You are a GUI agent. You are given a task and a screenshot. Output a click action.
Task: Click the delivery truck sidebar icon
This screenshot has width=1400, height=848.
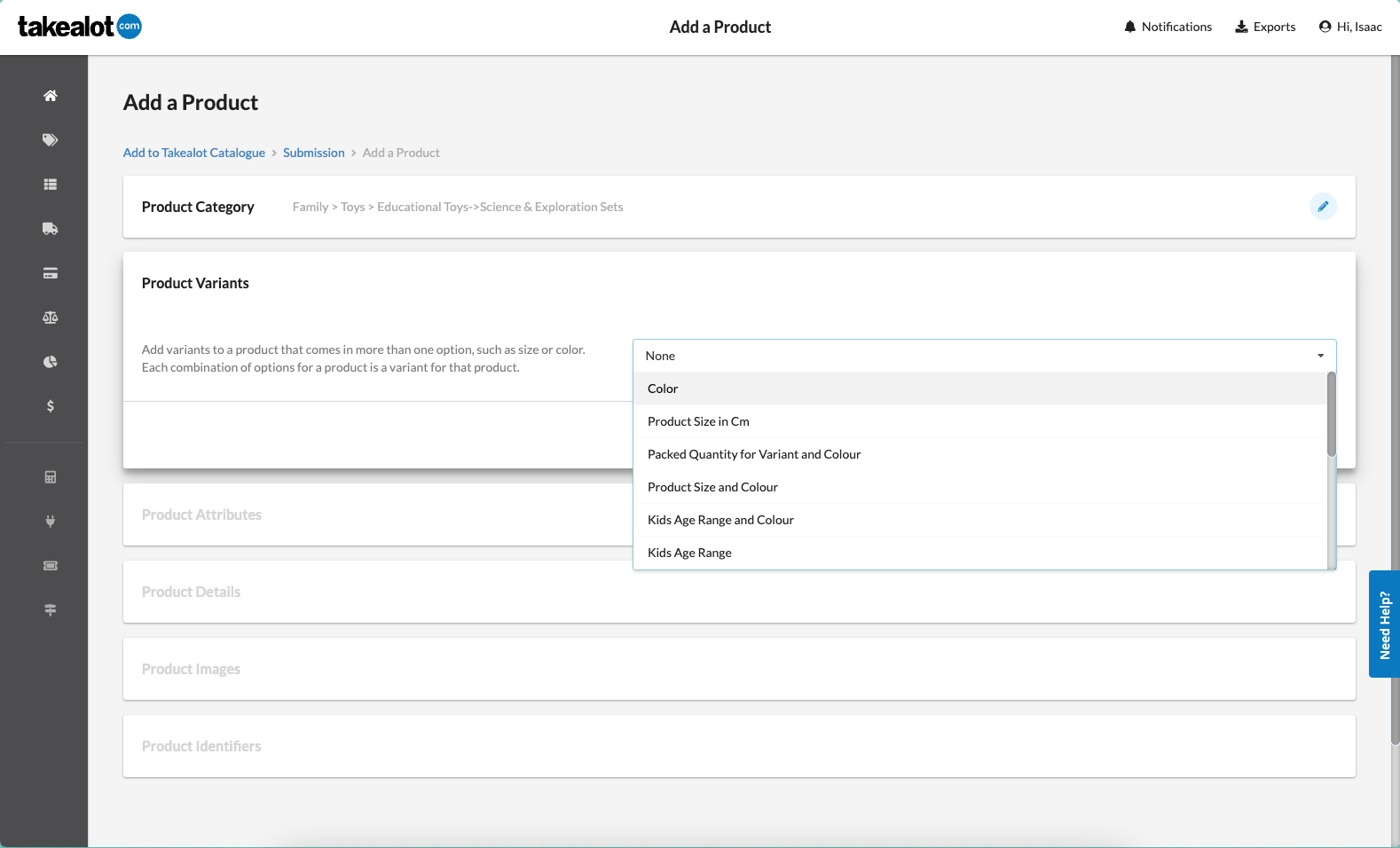51,229
